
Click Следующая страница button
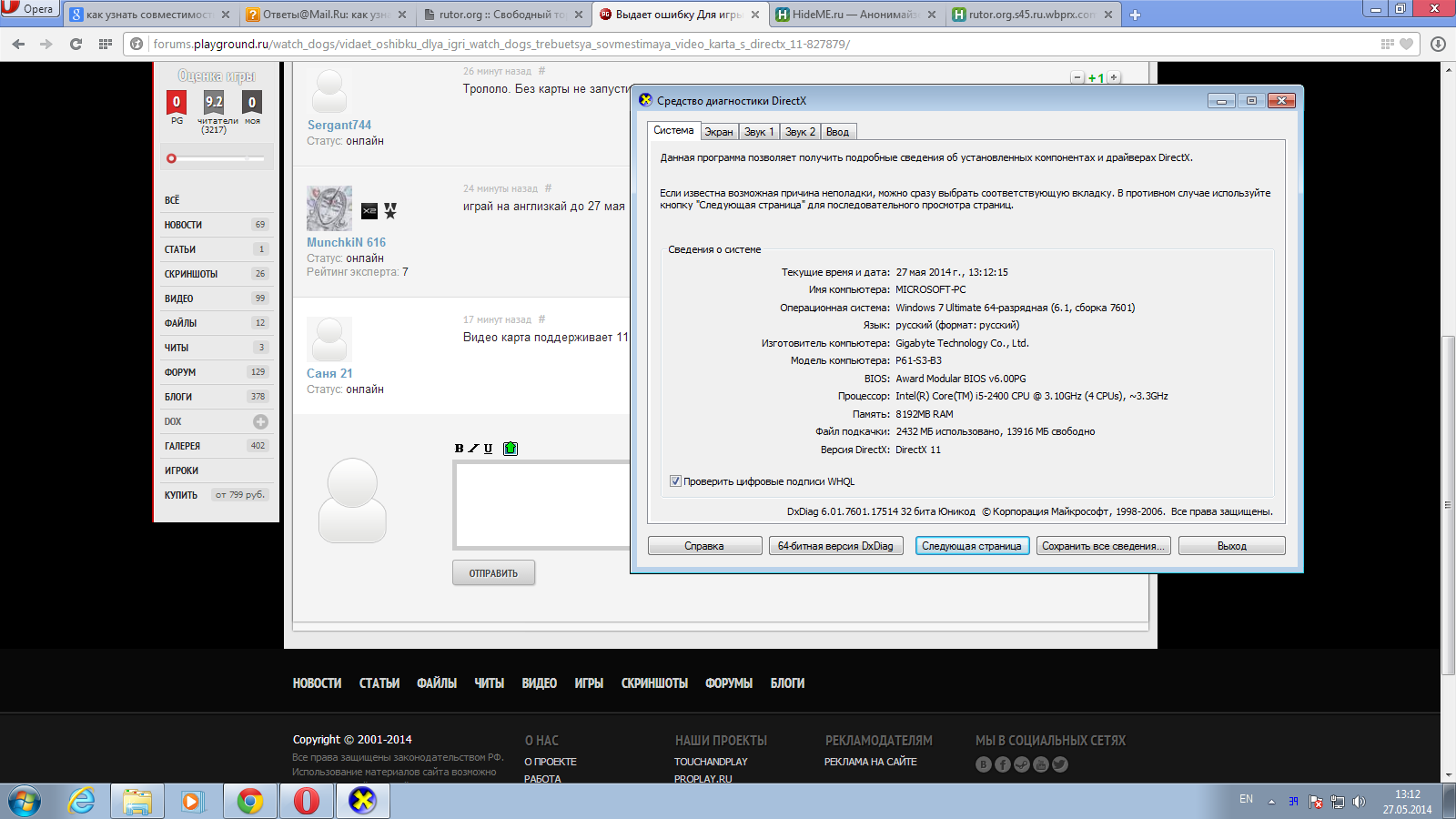coord(972,546)
